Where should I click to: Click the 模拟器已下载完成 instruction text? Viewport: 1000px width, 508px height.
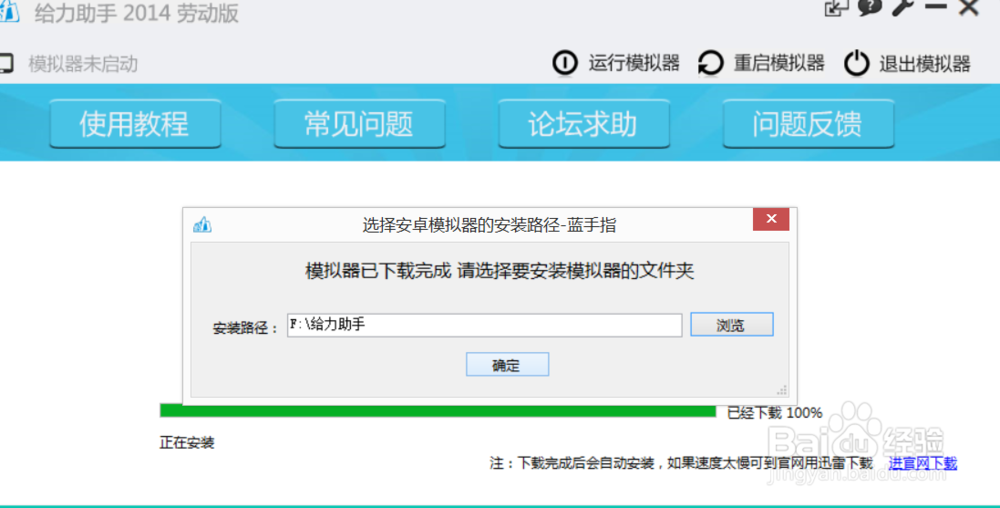(499, 272)
